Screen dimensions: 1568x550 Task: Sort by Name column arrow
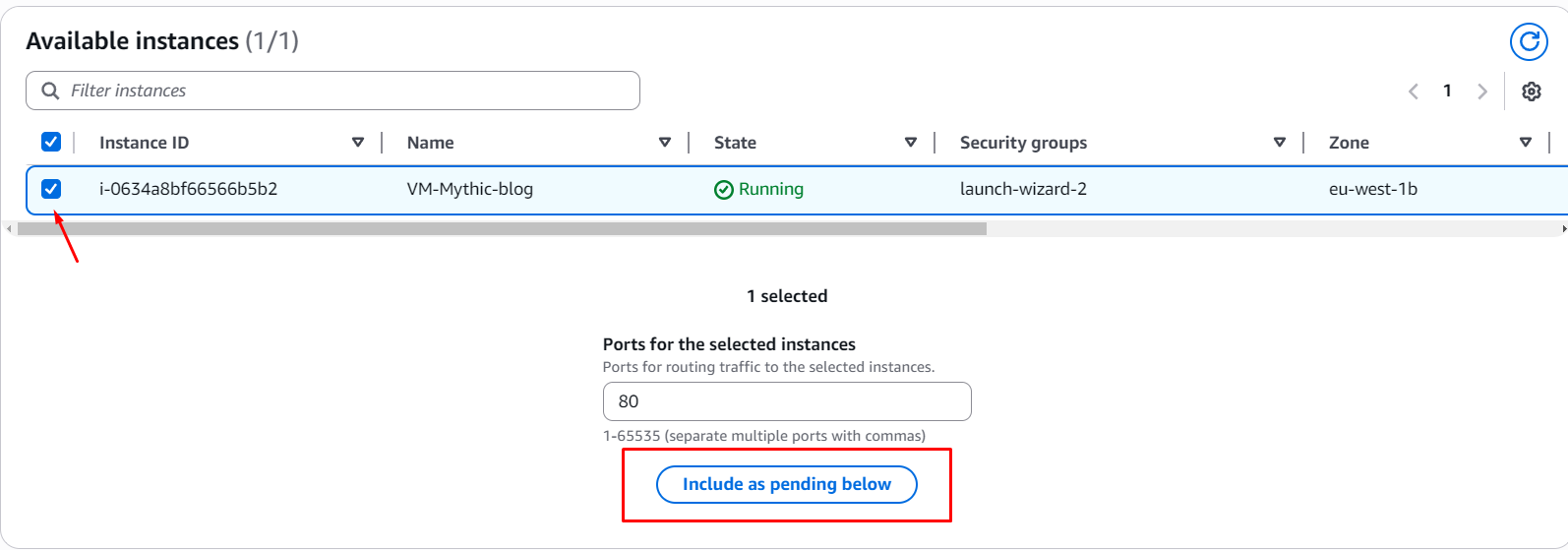(665, 143)
